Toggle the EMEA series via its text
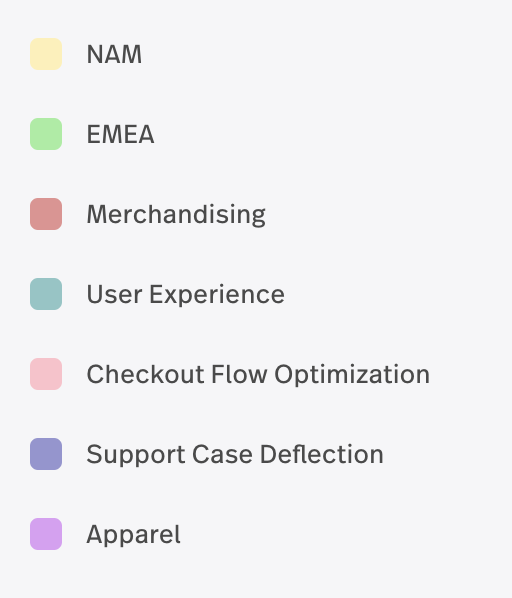Screen dimensions: 512x598 coord(120,134)
